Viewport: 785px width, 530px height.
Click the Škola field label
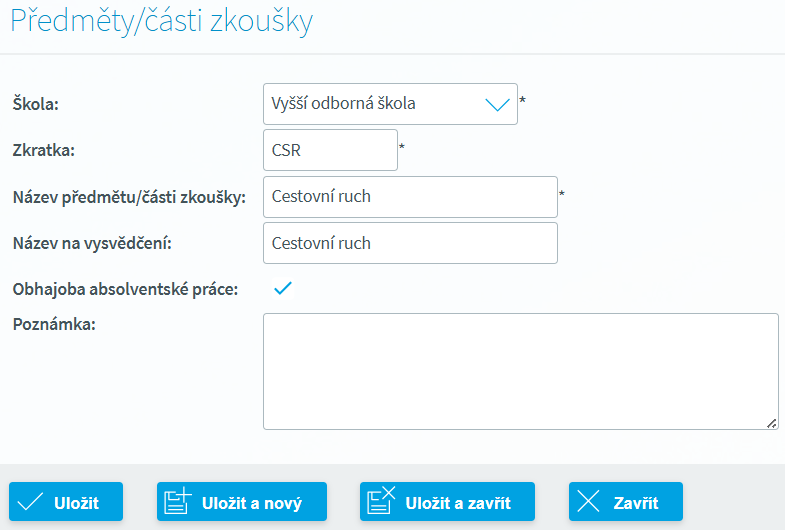(x=36, y=104)
